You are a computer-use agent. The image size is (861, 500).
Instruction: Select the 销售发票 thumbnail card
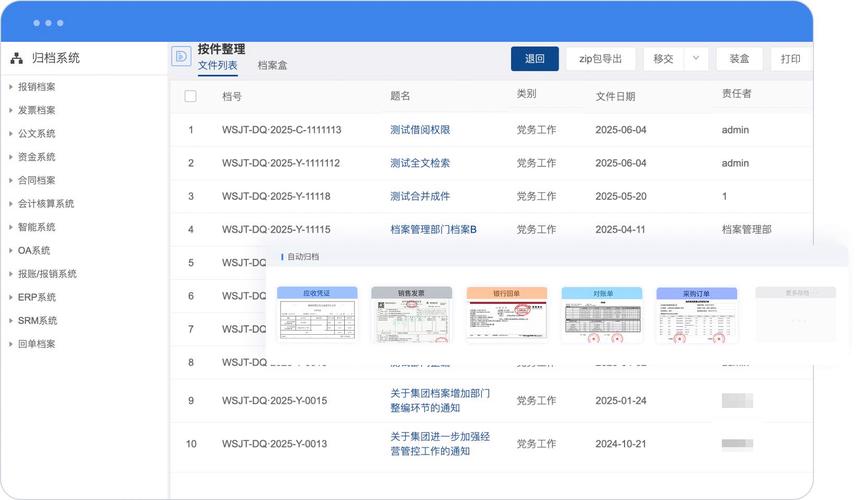(x=411, y=314)
